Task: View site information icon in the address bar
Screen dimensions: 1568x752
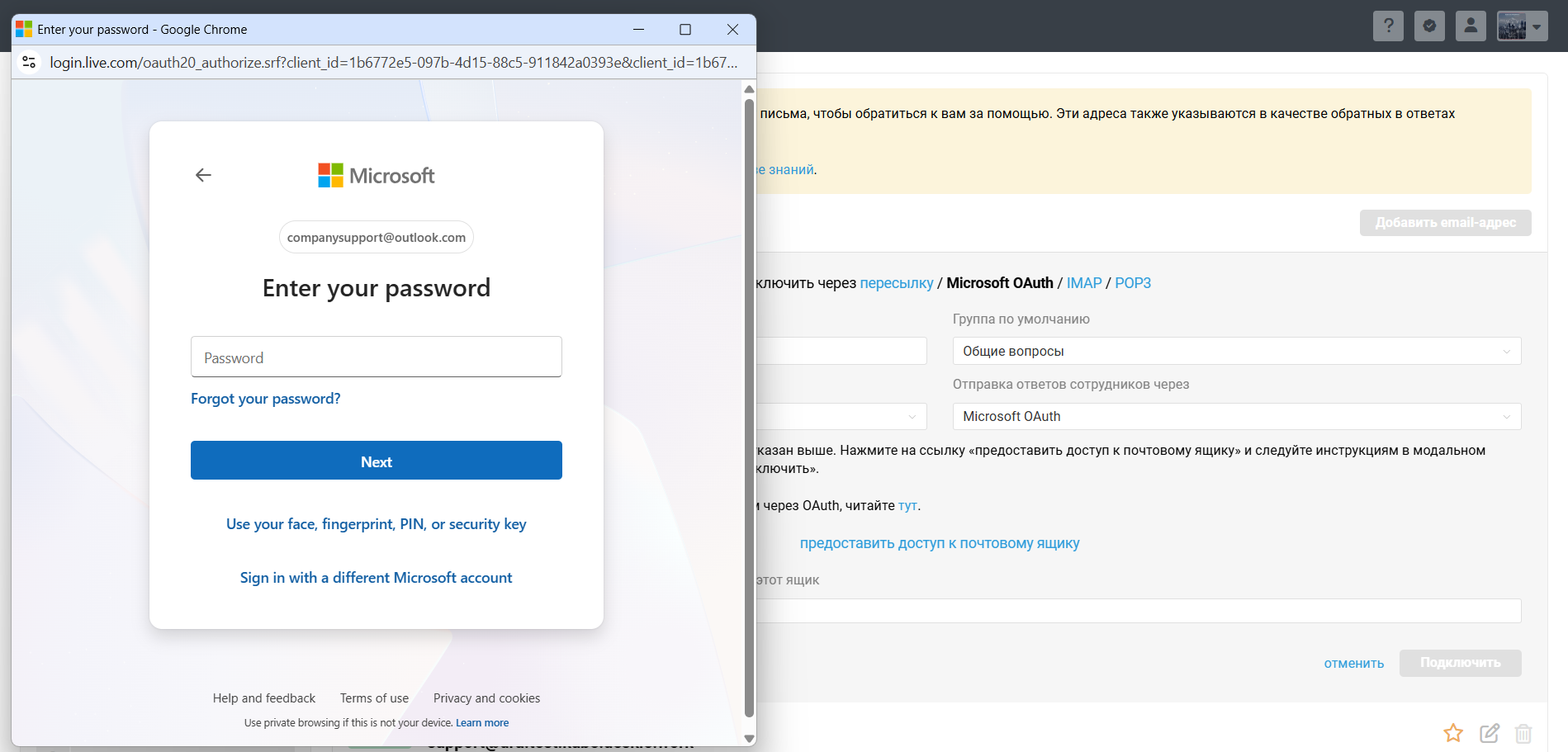Action: point(30,62)
